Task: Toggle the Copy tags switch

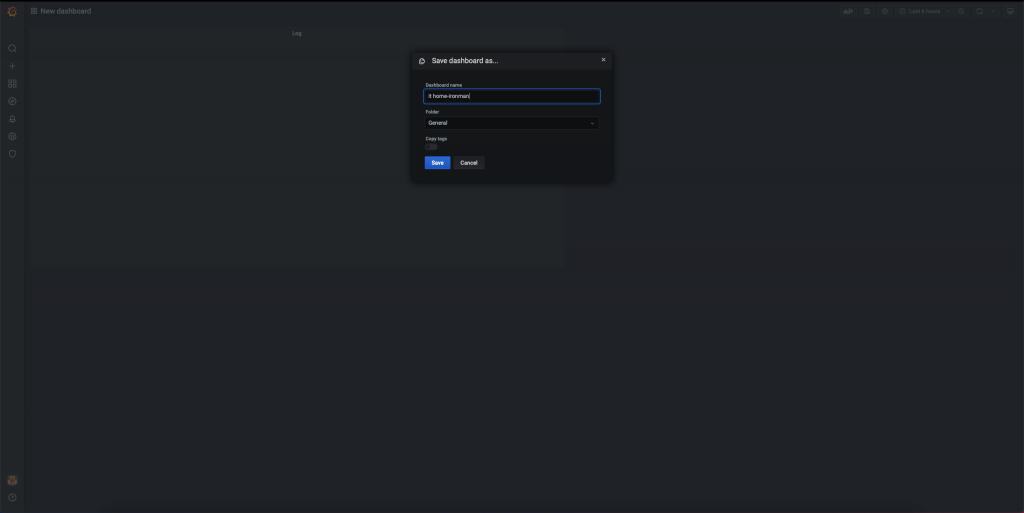Action: 431,147
